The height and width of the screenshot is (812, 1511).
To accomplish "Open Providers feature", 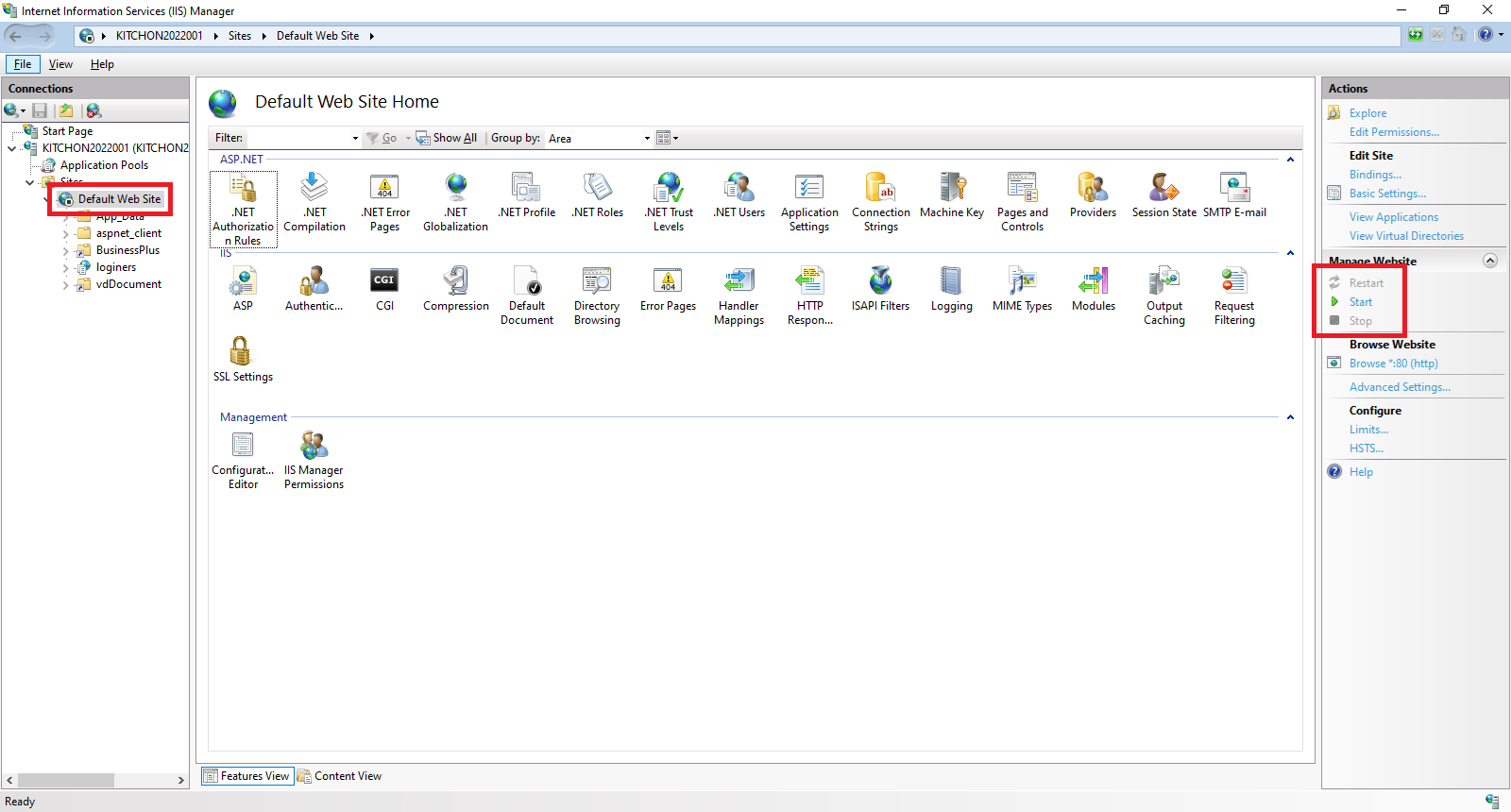I will 1094,195.
